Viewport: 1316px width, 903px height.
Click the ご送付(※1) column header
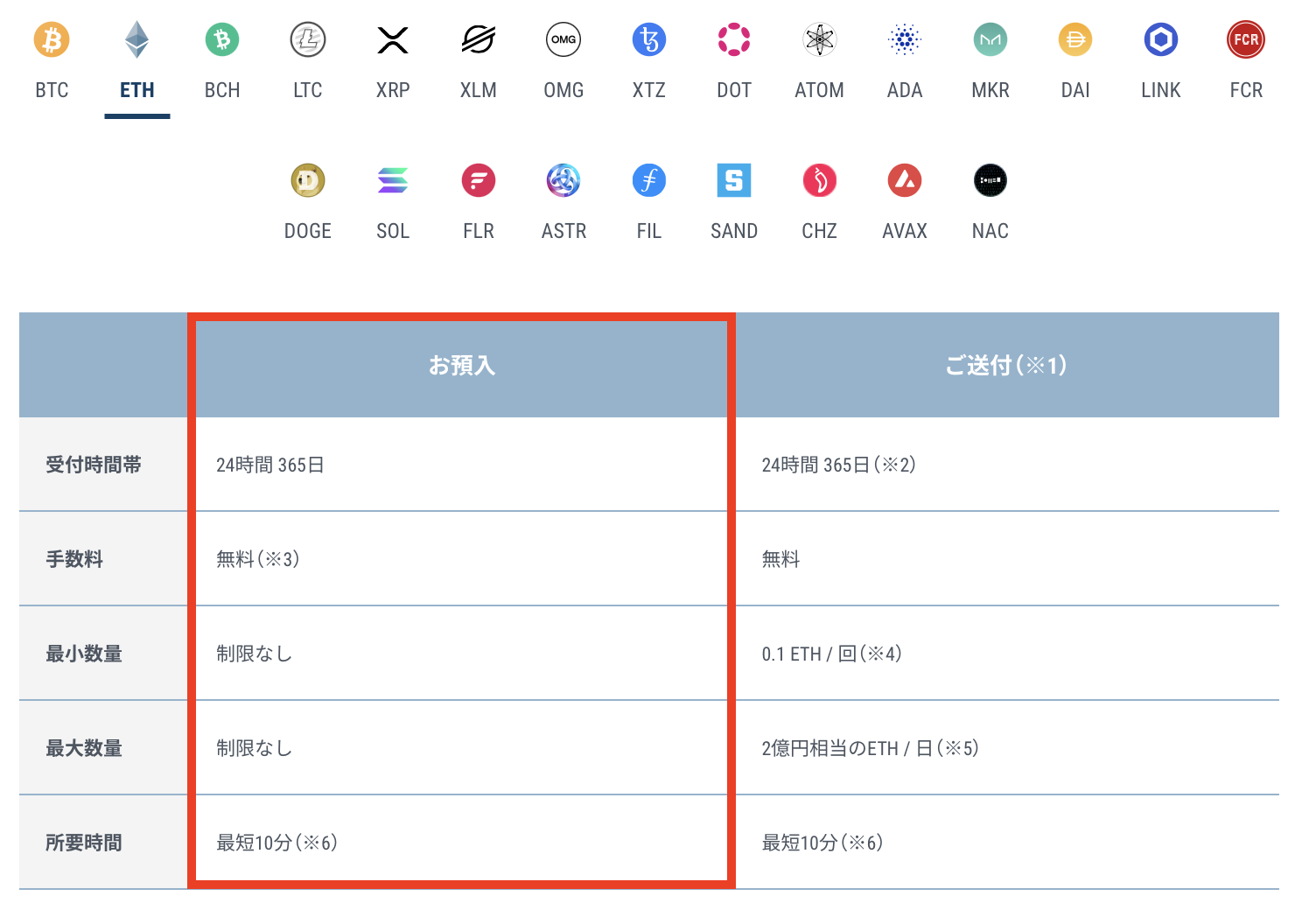pos(1006,365)
